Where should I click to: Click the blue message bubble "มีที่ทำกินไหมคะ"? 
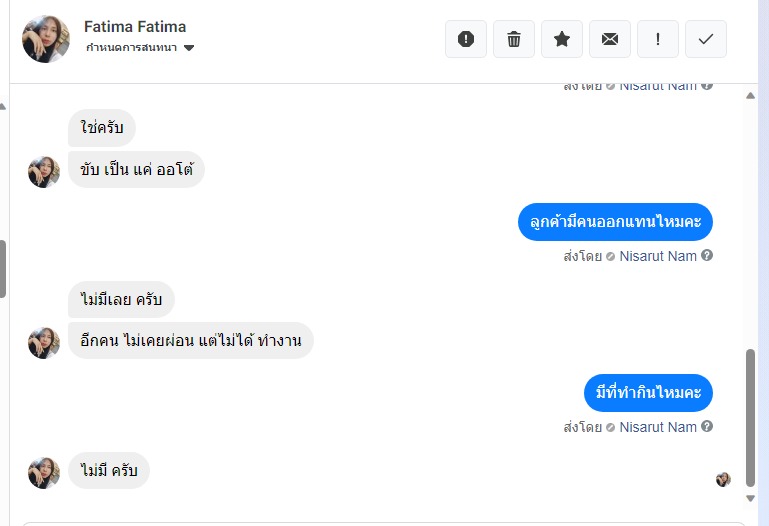[x=648, y=393]
